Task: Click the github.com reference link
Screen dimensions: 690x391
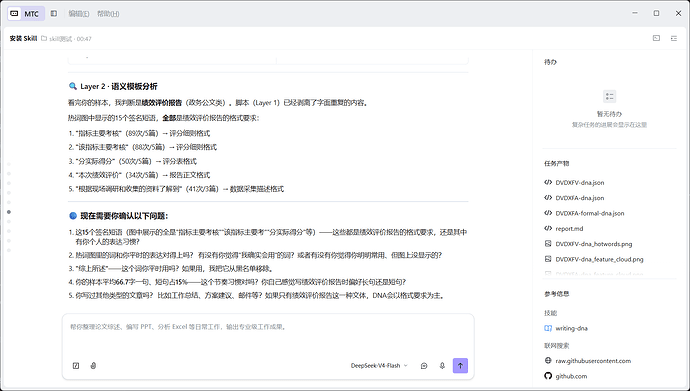Action: [571, 376]
